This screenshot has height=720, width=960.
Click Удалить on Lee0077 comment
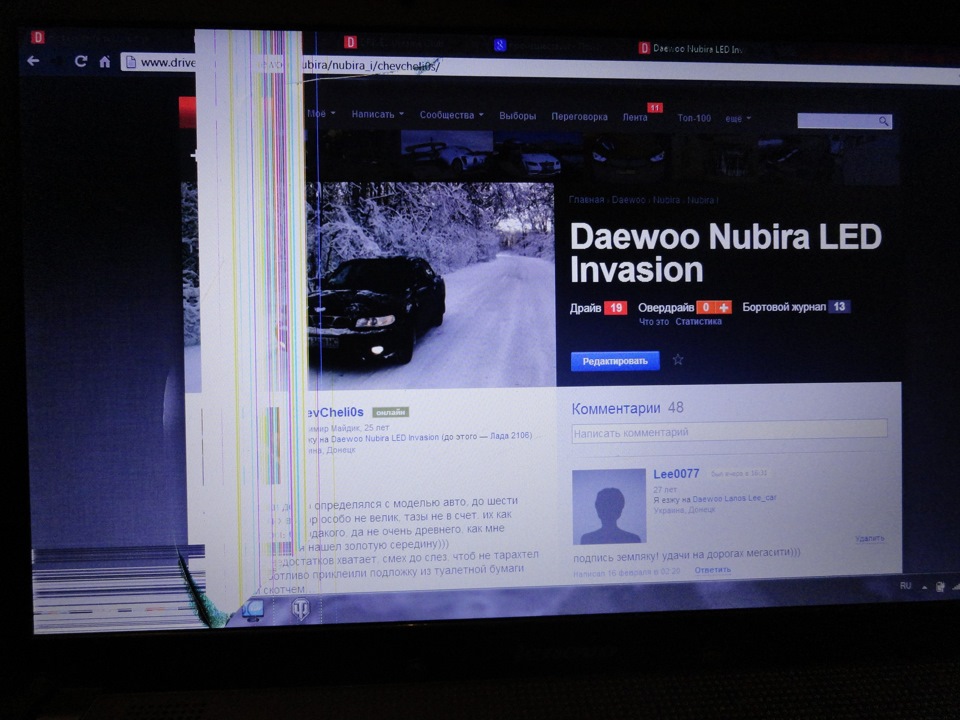[869, 538]
